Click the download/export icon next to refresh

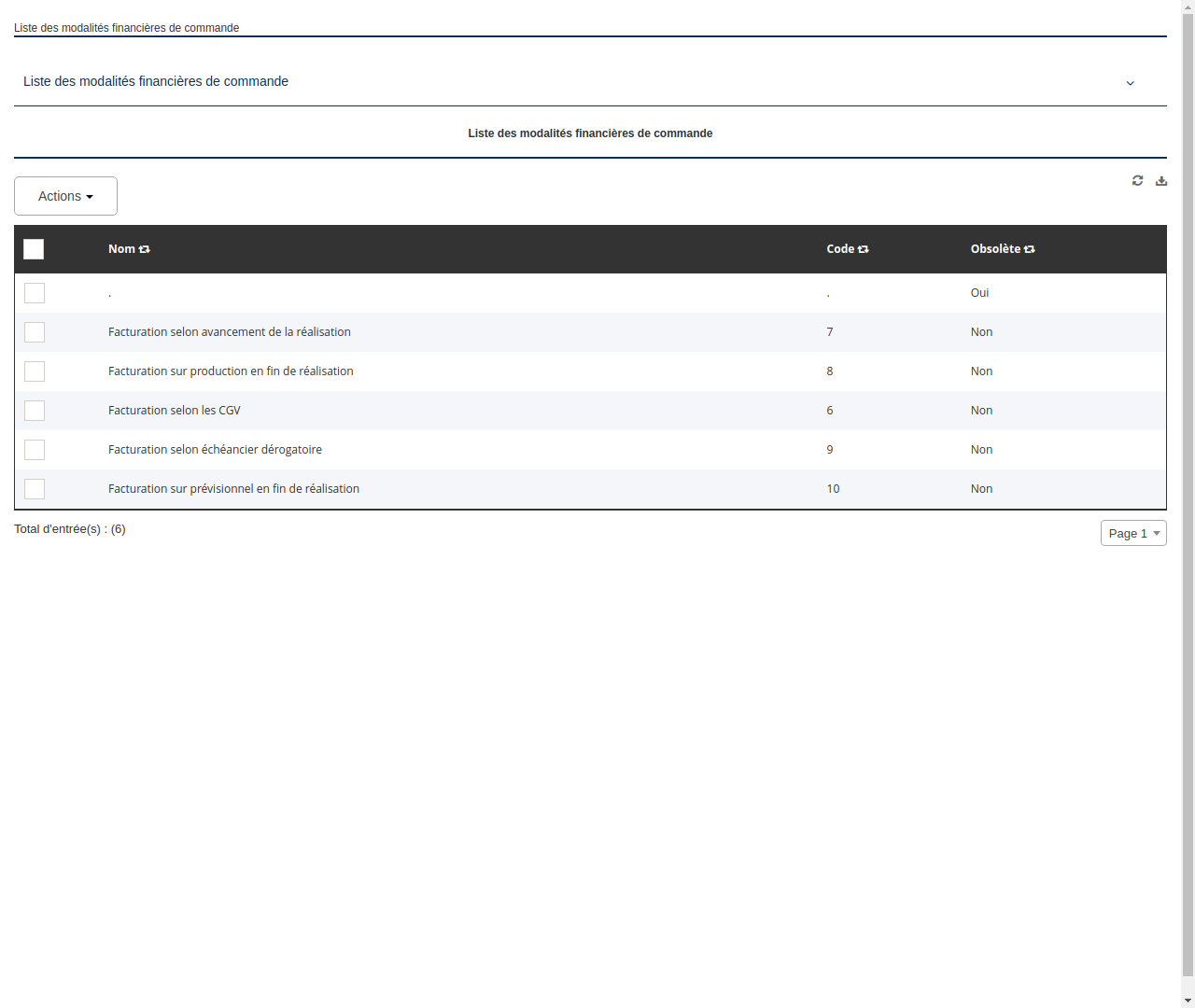click(1161, 180)
